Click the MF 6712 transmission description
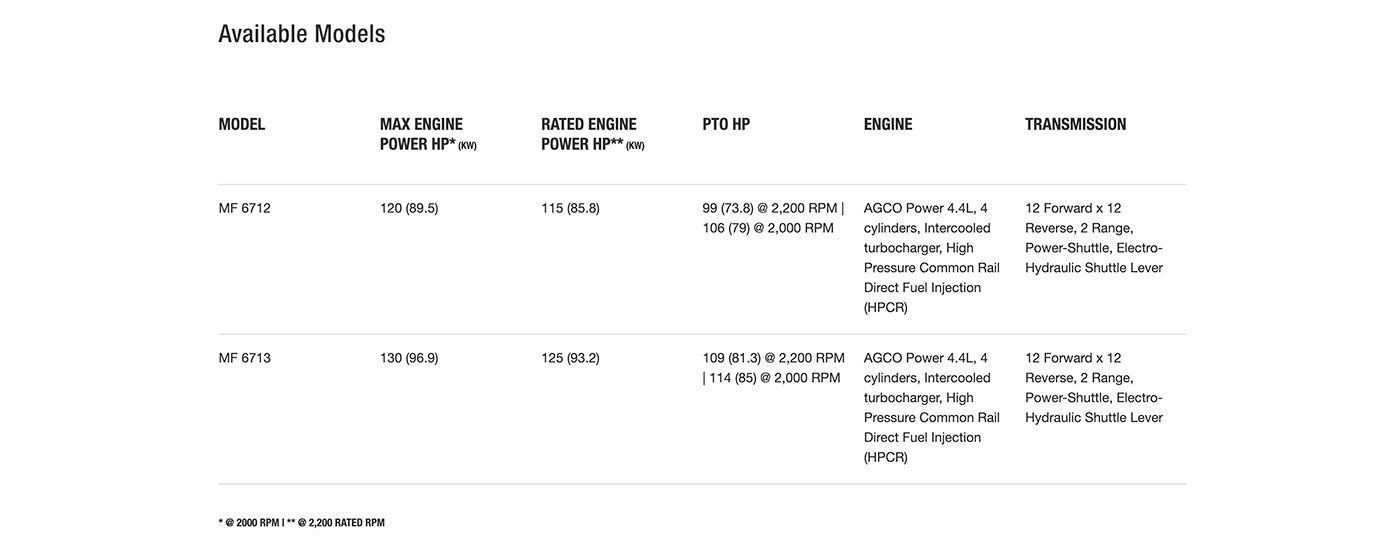Viewport: 1400px width, 540px height. 1093,238
